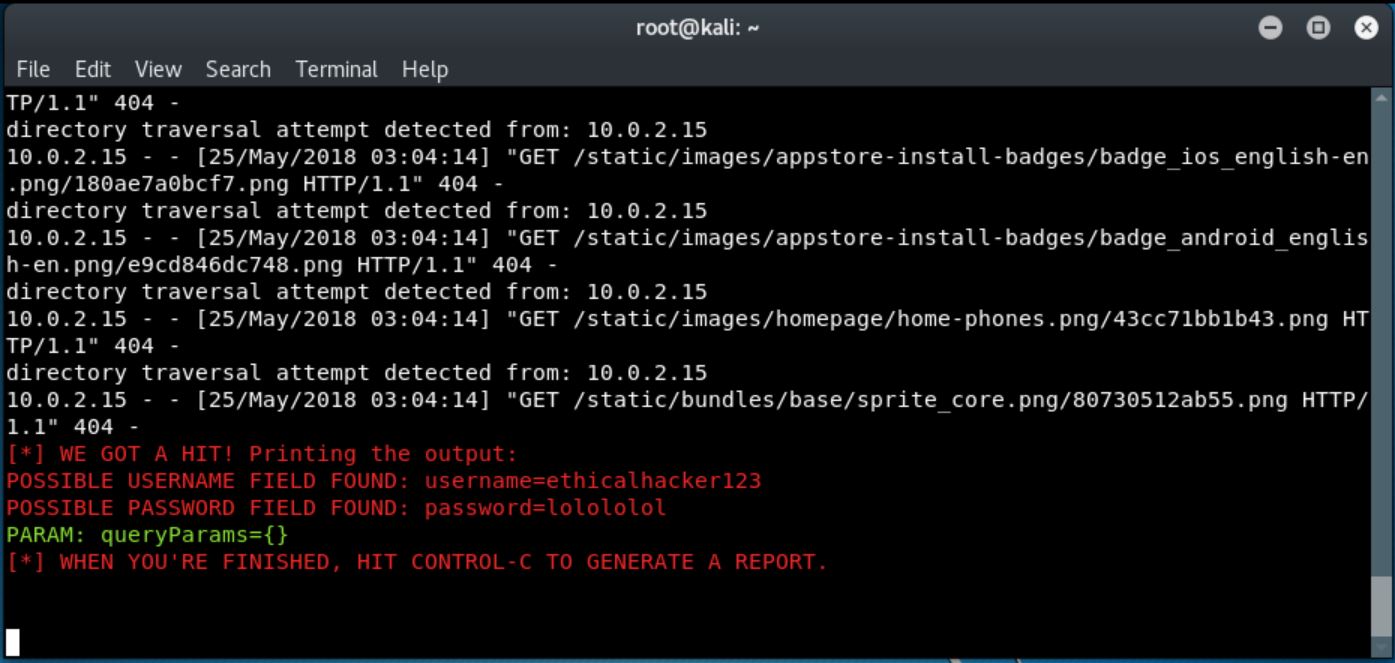
Task: Open the Search menu
Action: [238, 69]
